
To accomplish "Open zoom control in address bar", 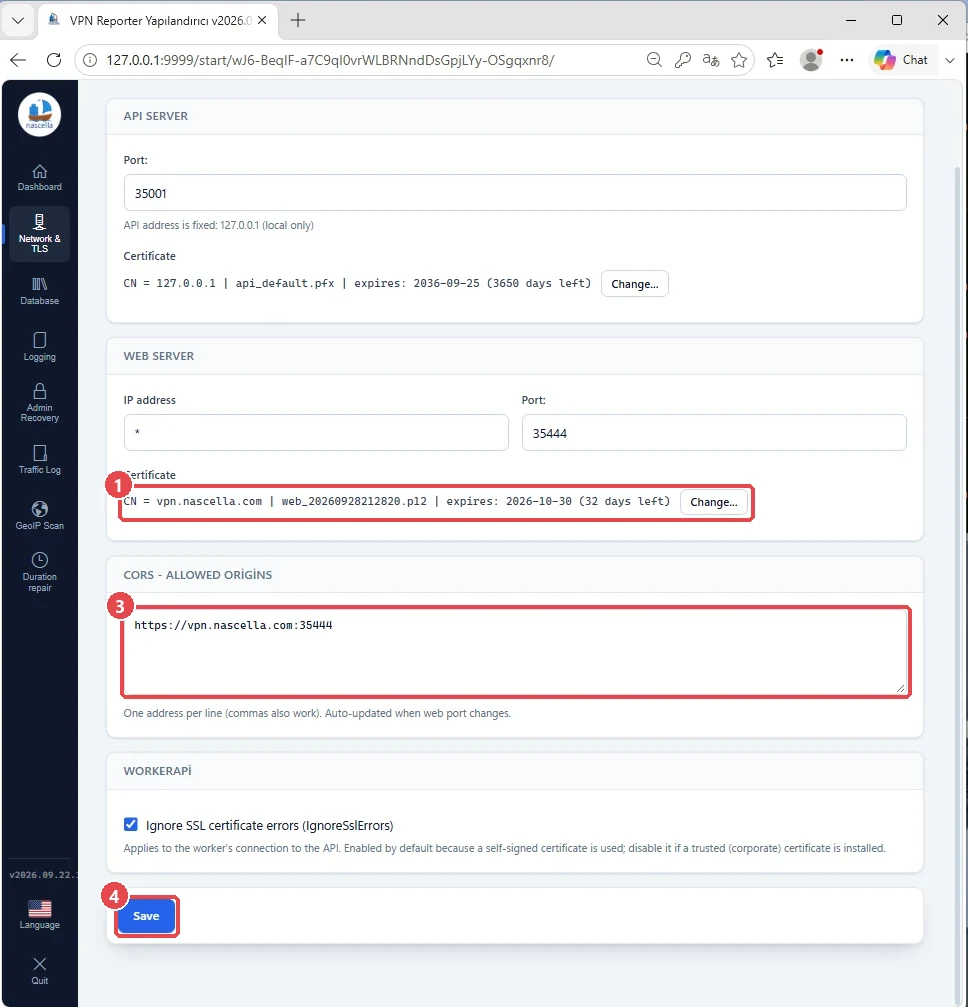I will tap(654, 60).
